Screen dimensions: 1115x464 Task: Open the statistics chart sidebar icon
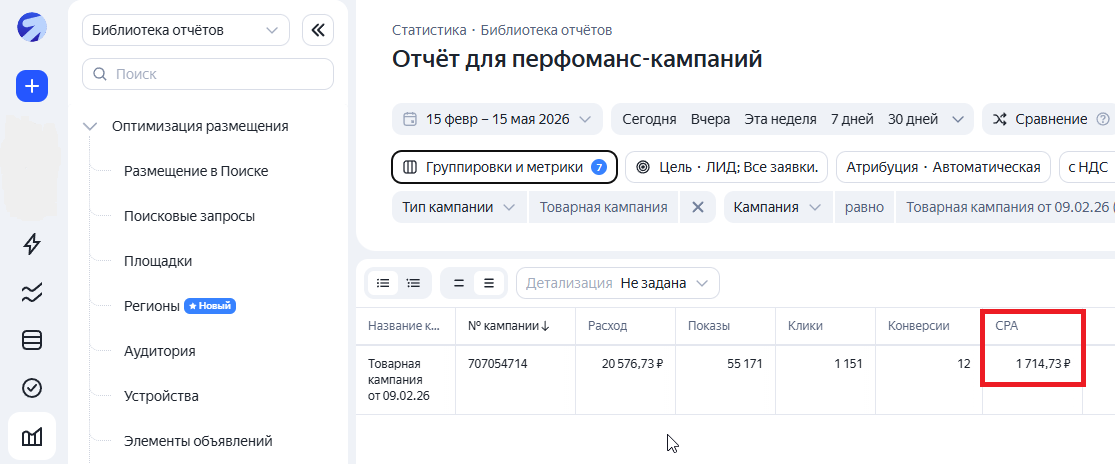pos(32,436)
